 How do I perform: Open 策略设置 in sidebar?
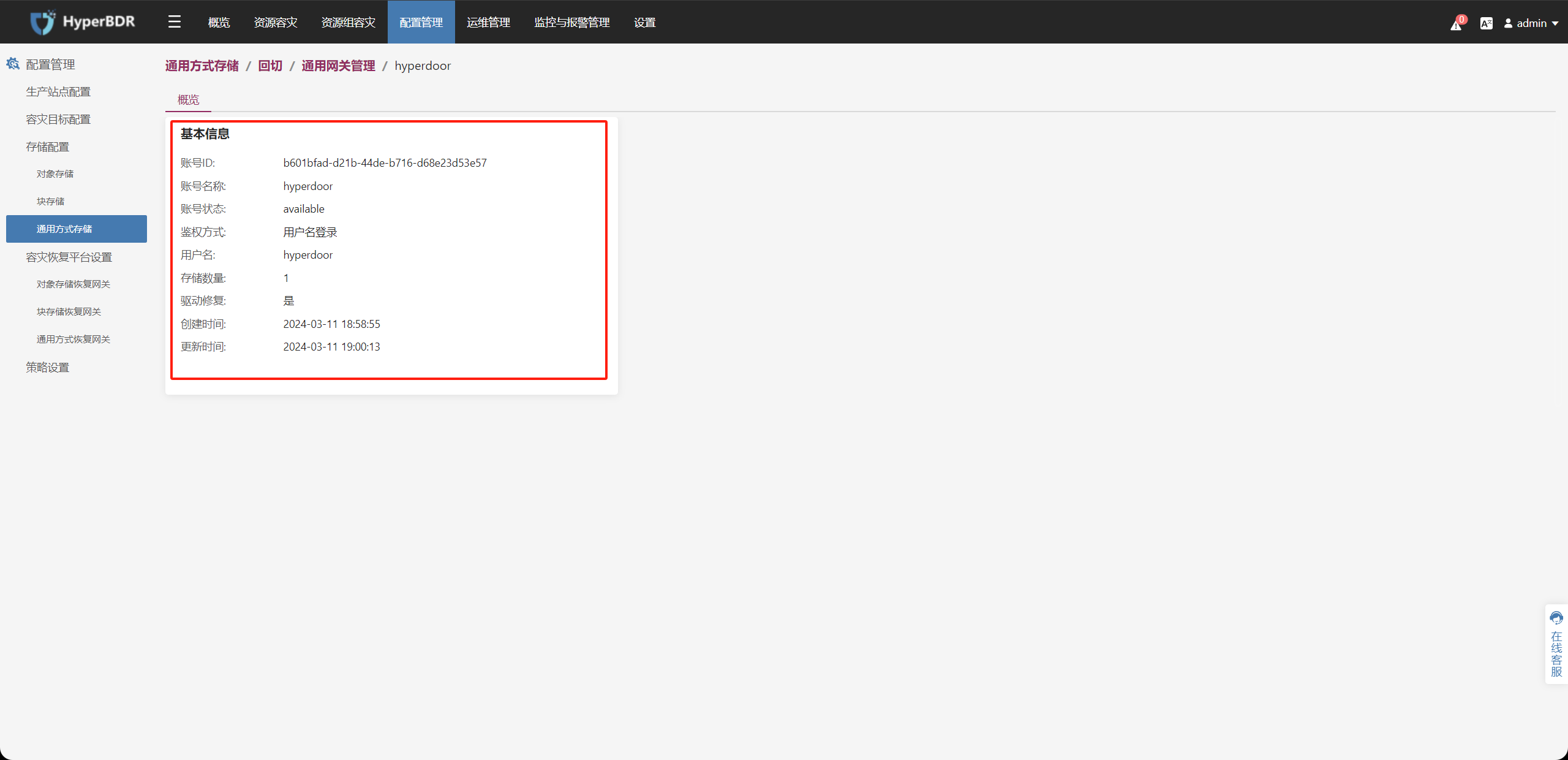[48, 367]
